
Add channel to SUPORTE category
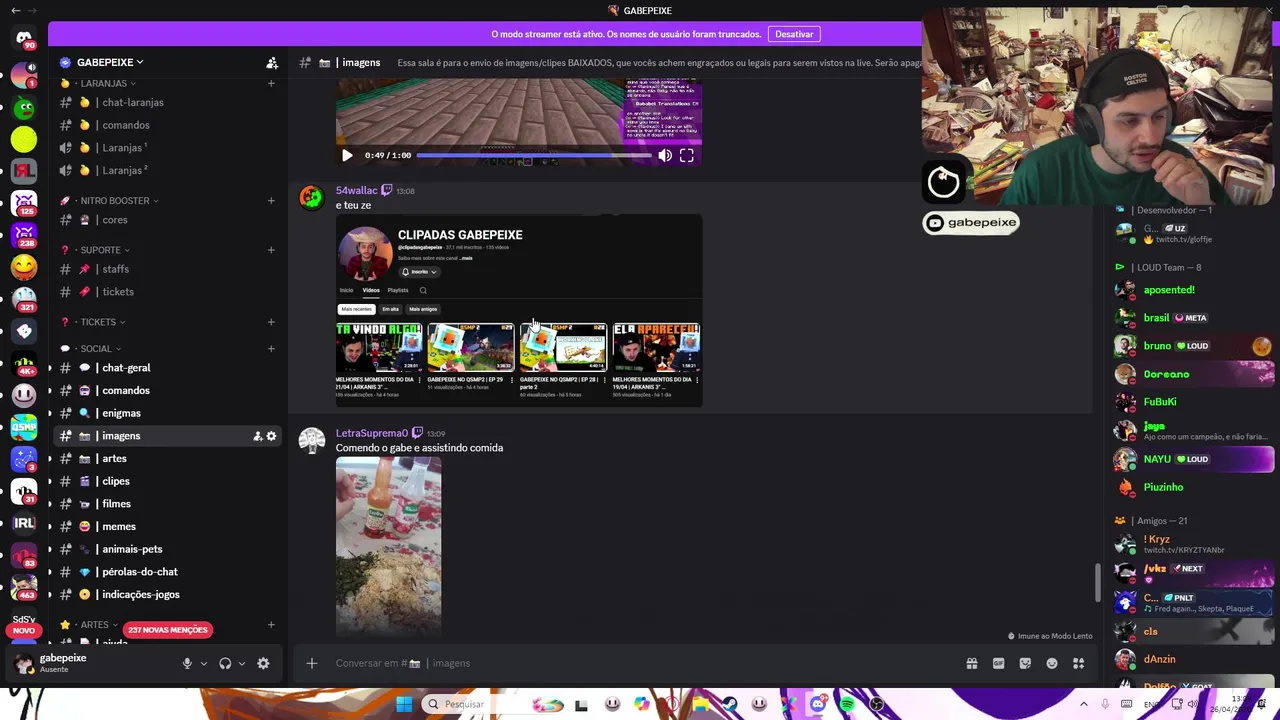tap(271, 249)
